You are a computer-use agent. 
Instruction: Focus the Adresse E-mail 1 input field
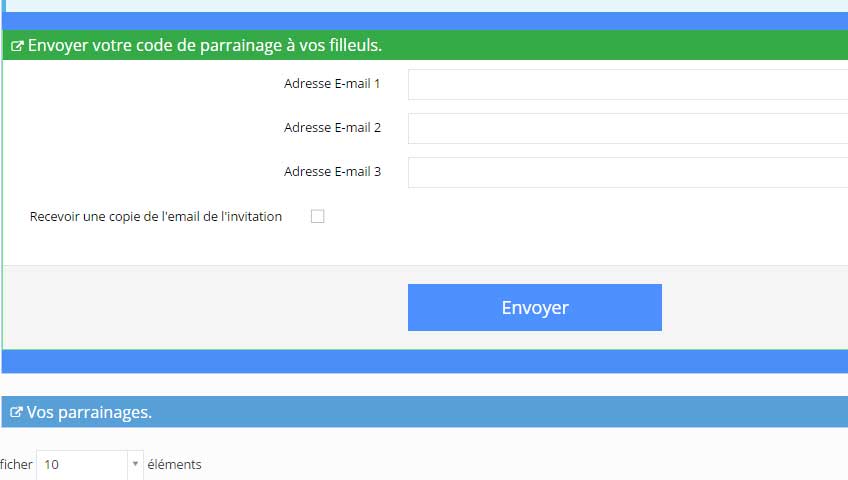click(x=628, y=84)
